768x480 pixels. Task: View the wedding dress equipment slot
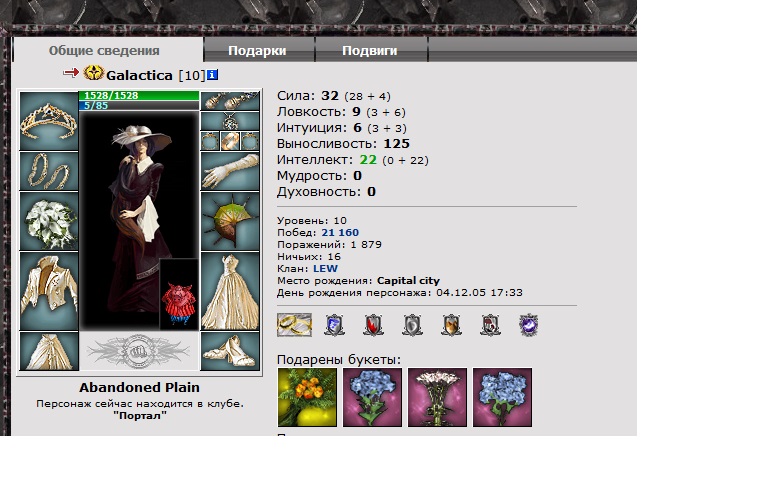tap(230, 291)
